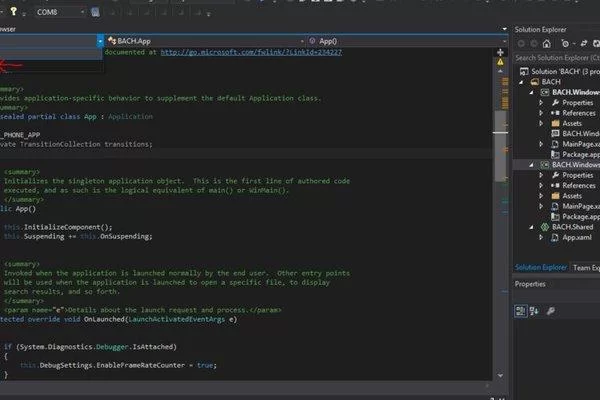Select BACH.Shared project name
This screenshot has height=400, width=600.
point(572,227)
